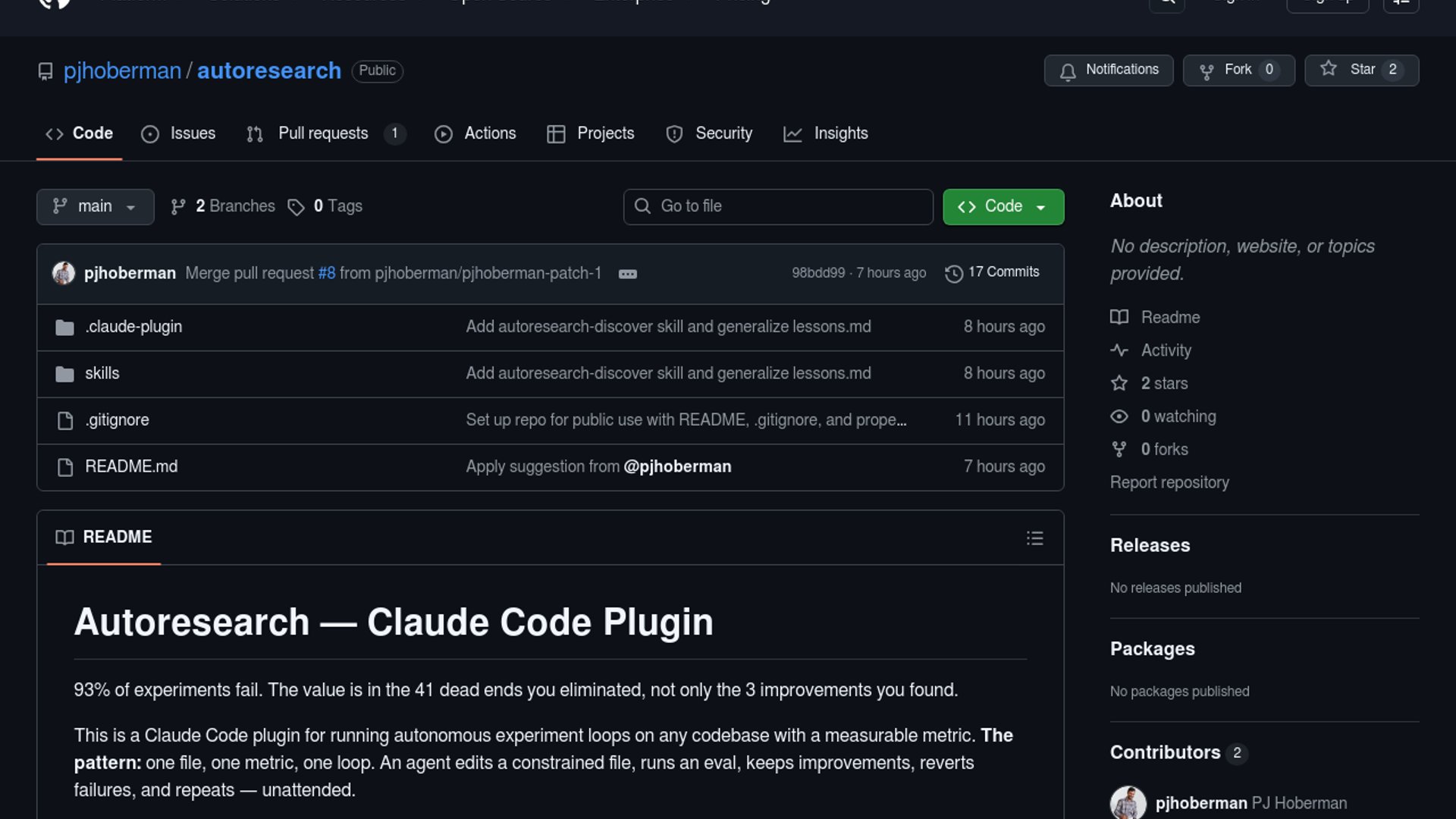Expand the green Code dropdown button
The width and height of the screenshot is (1456, 819).
(x=1003, y=207)
